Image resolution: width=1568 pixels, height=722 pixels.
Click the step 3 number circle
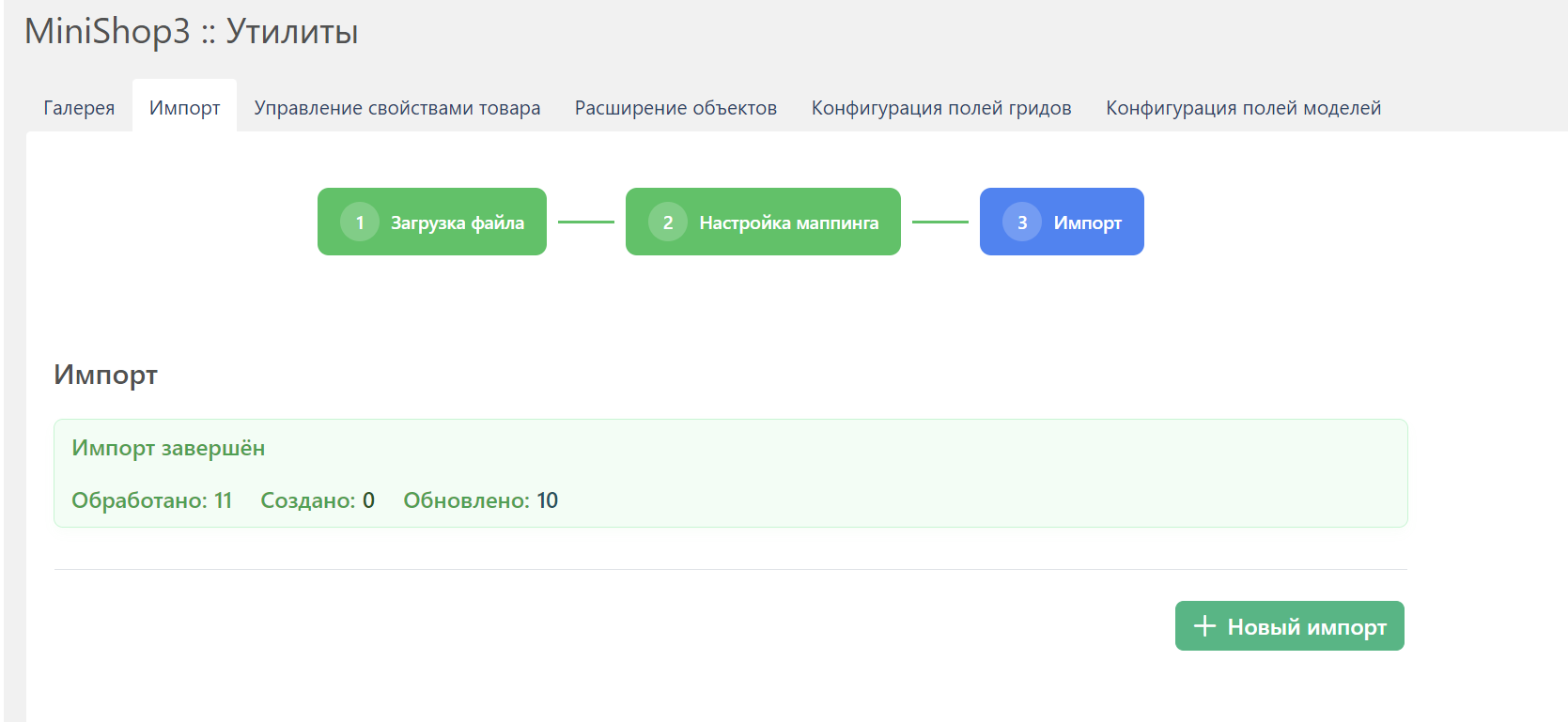1021,223
